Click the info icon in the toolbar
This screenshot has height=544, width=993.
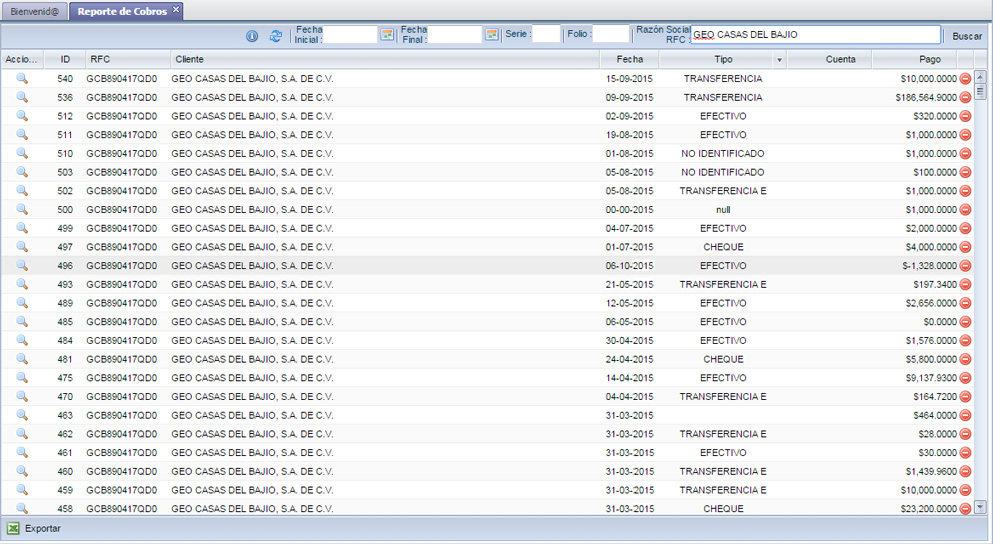(x=252, y=36)
